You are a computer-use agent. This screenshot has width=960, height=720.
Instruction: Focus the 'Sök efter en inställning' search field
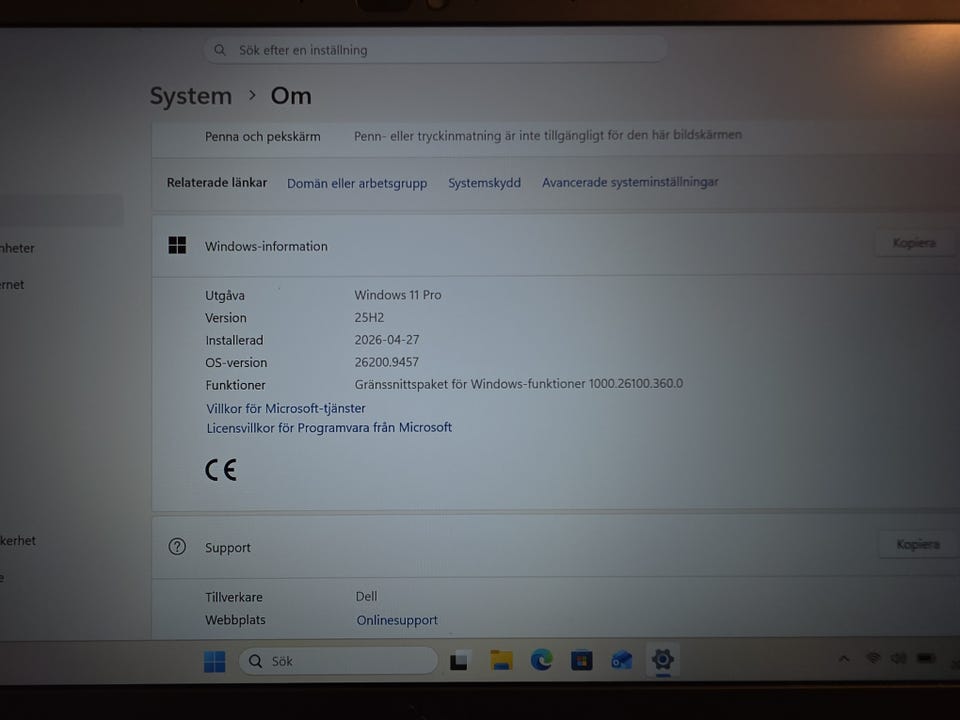click(435, 49)
